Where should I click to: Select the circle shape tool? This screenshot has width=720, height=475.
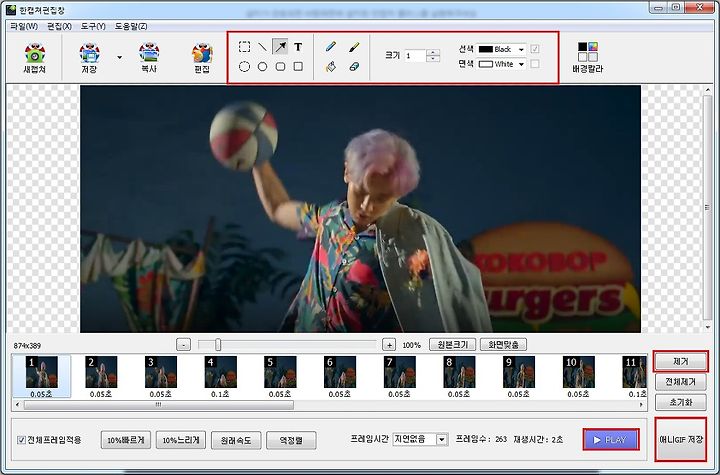(262, 67)
